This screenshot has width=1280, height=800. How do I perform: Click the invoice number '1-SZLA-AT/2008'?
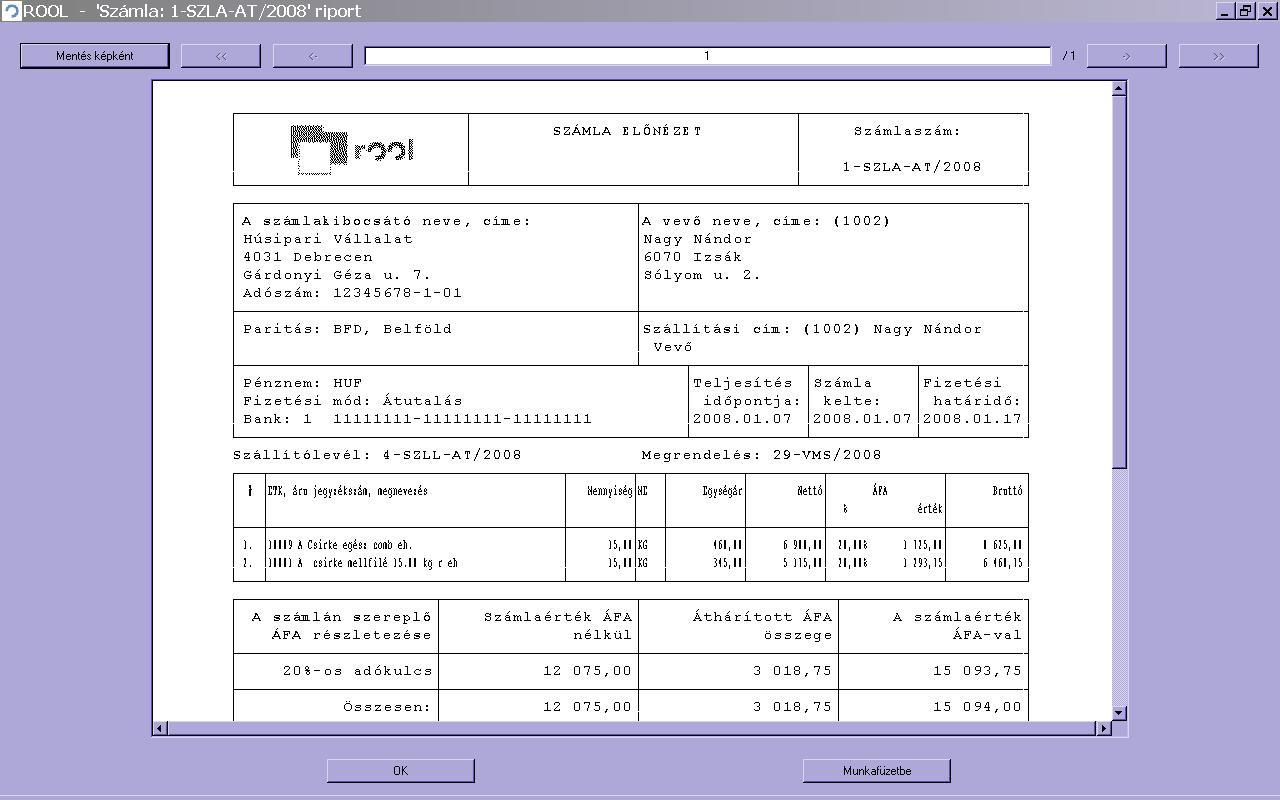coord(912,167)
